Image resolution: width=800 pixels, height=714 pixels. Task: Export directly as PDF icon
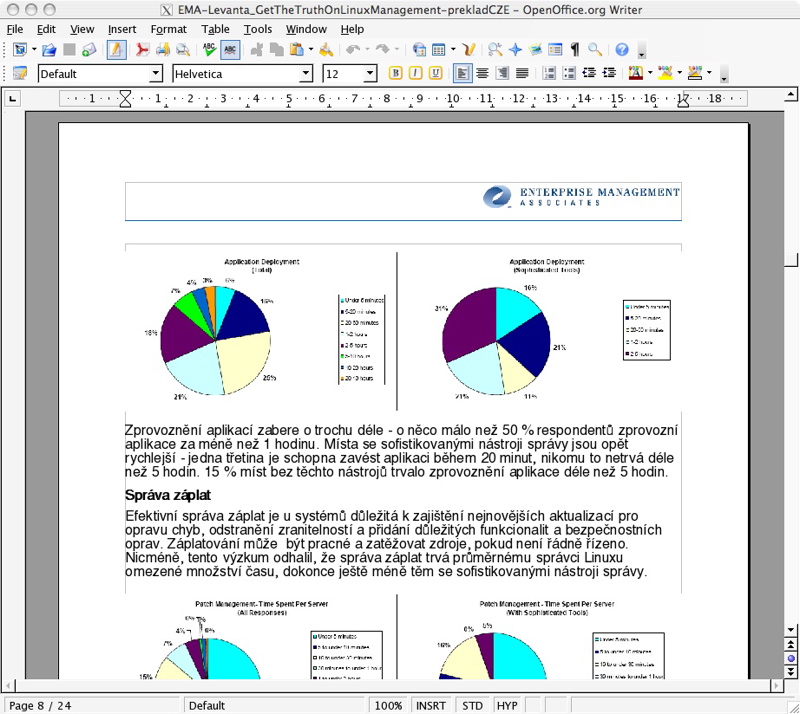click(142, 50)
